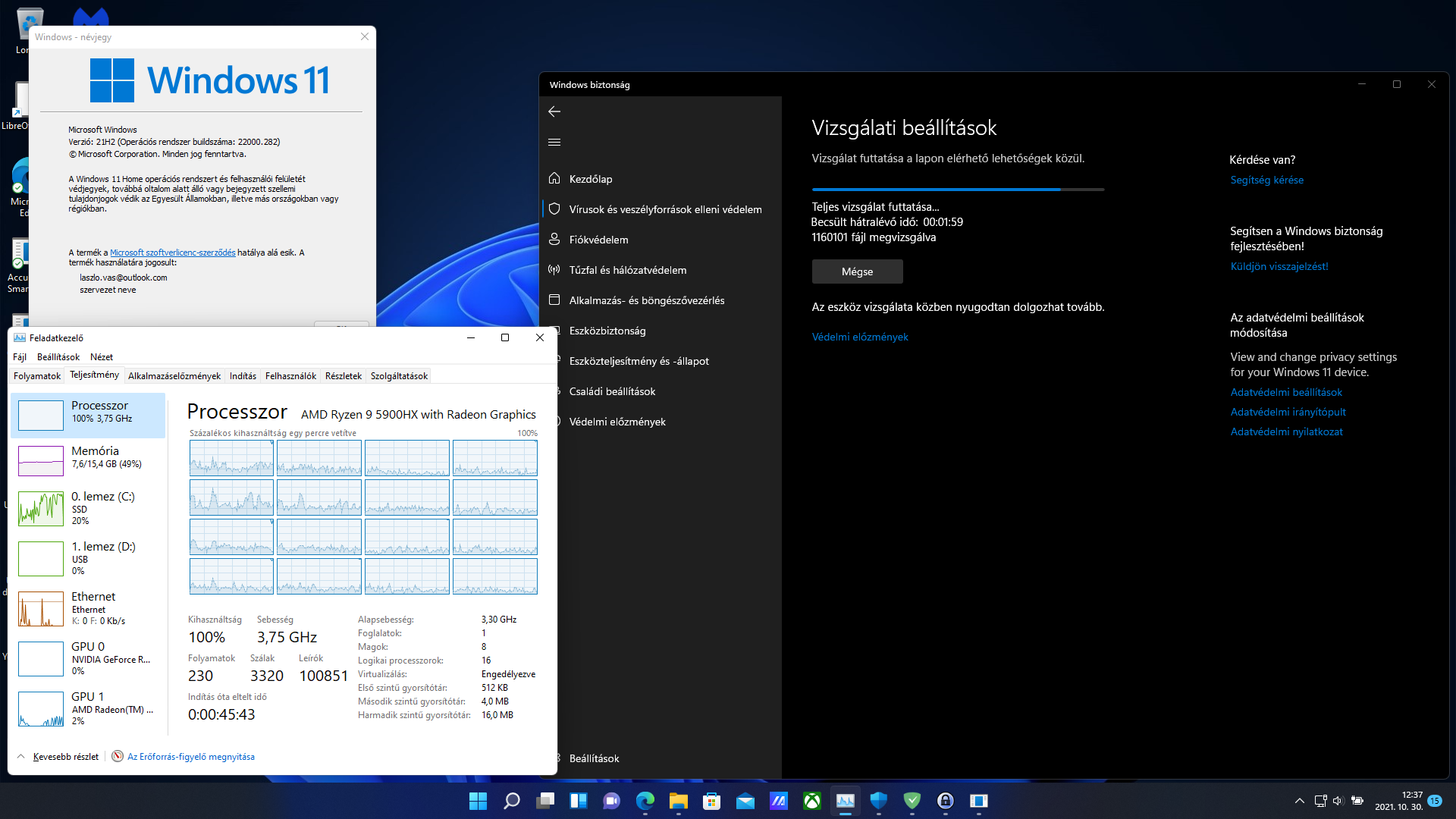Show hidden tray icons chevron
This screenshot has width=1456, height=819.
pos(1300,801)
